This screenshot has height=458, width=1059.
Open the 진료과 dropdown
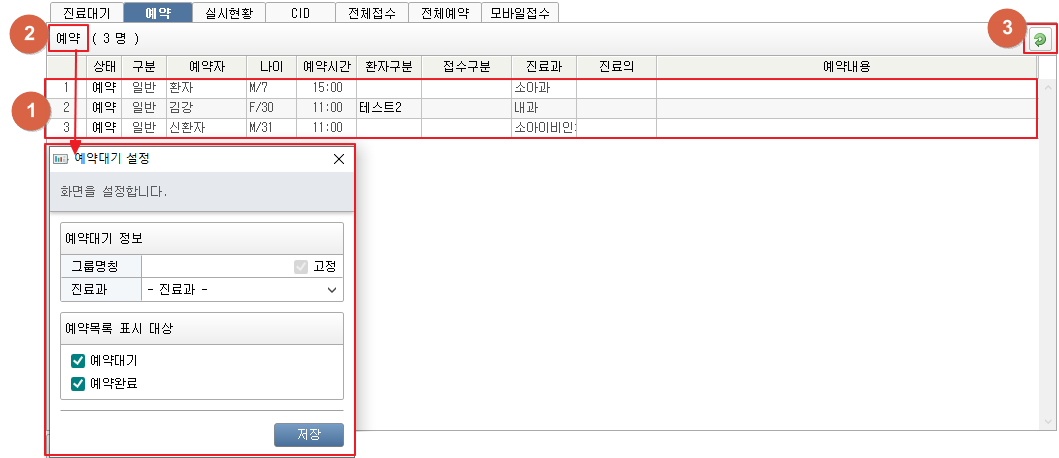[242, 290]
